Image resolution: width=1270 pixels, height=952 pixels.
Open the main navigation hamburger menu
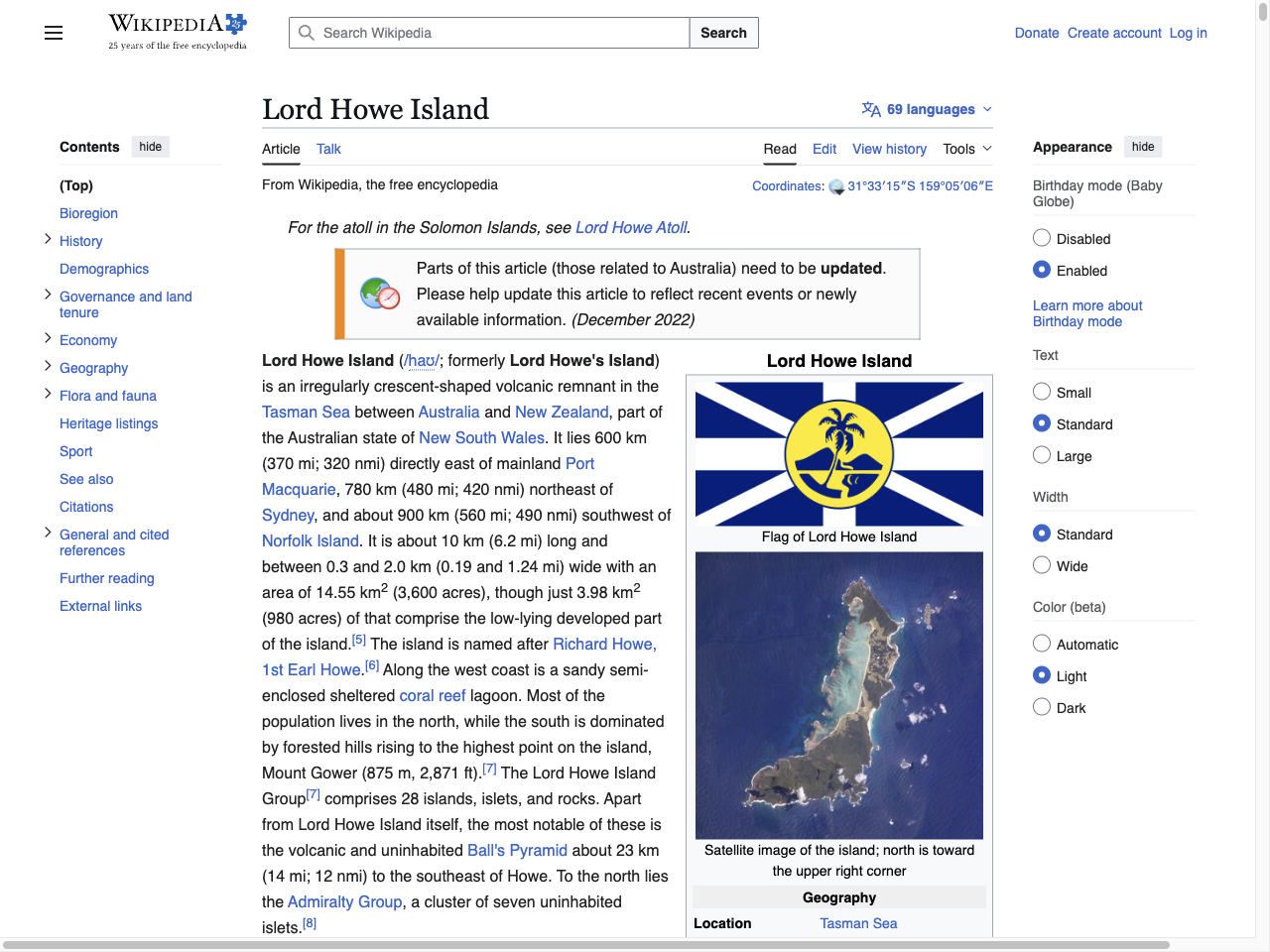tap(53, 33)
